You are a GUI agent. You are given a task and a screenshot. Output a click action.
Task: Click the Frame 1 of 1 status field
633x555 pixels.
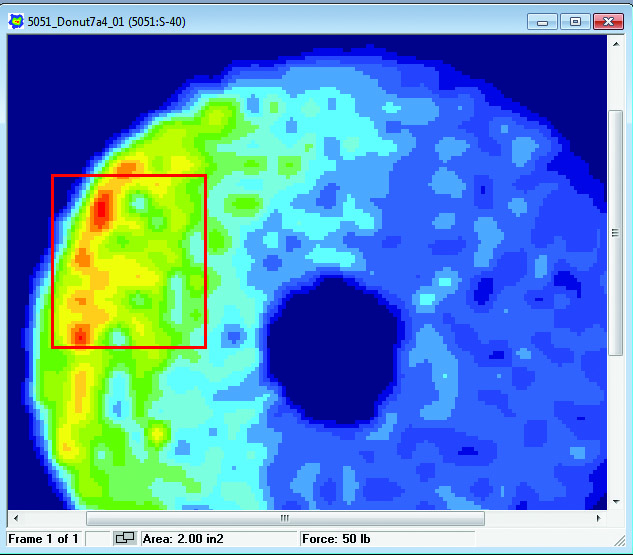(x=43, y=539)
